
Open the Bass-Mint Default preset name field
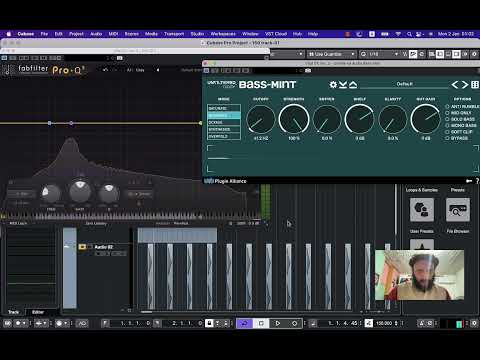(x=404, y=84)
